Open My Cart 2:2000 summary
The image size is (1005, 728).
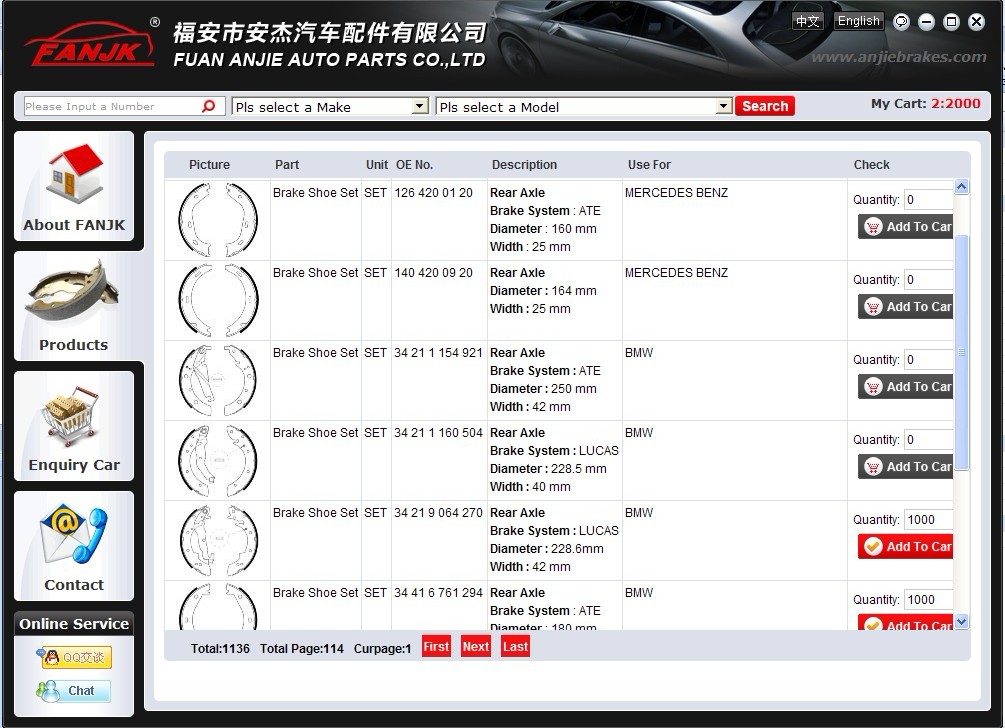[926, 104]
